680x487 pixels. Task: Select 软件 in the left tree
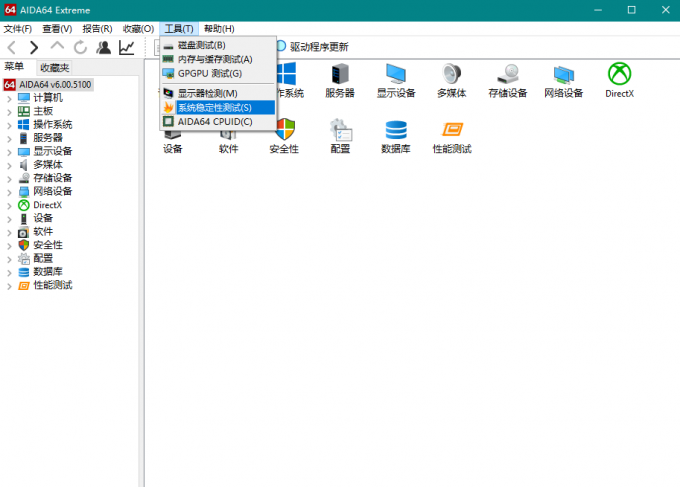(x=43, y=232)
